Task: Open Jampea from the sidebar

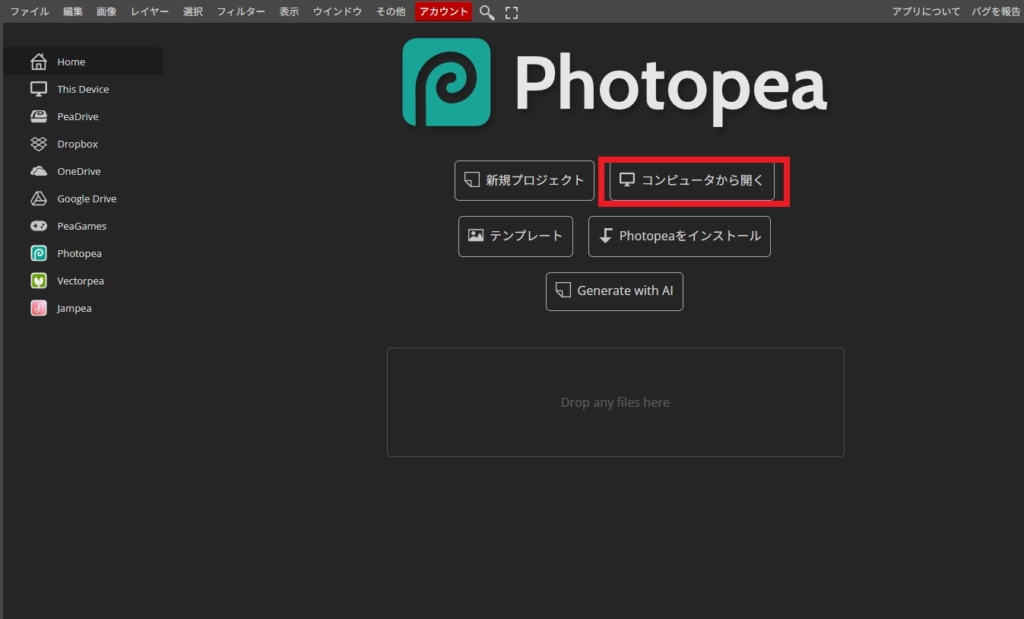Action: point(74,308)
